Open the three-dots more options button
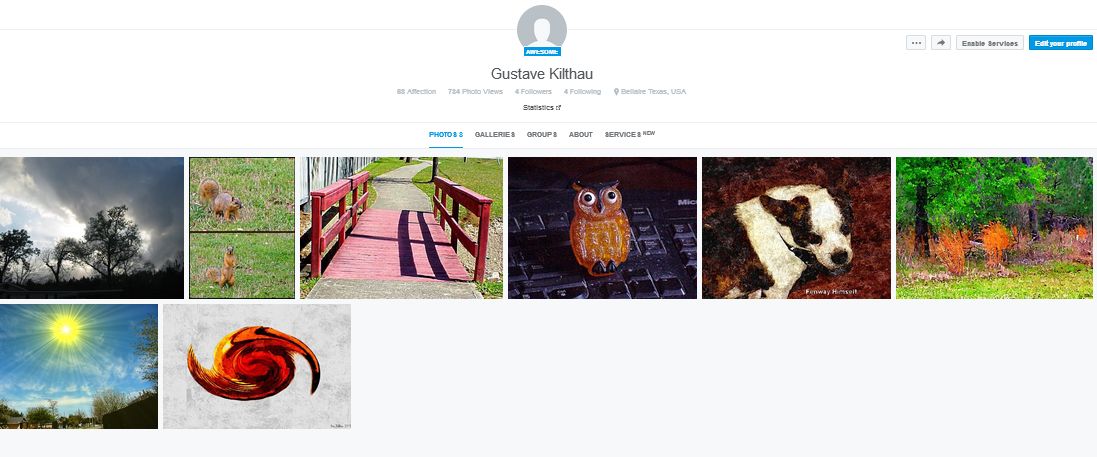The height and width of the screenshot is (457, 1097). tap(916, 43)
